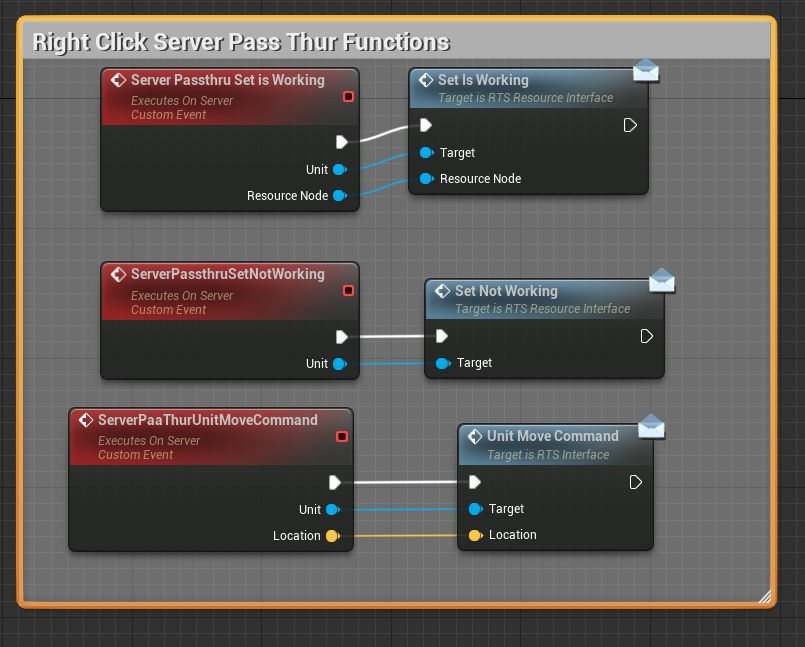Select the ServerPassthruSetNotWorking node title

click(227, 274)
